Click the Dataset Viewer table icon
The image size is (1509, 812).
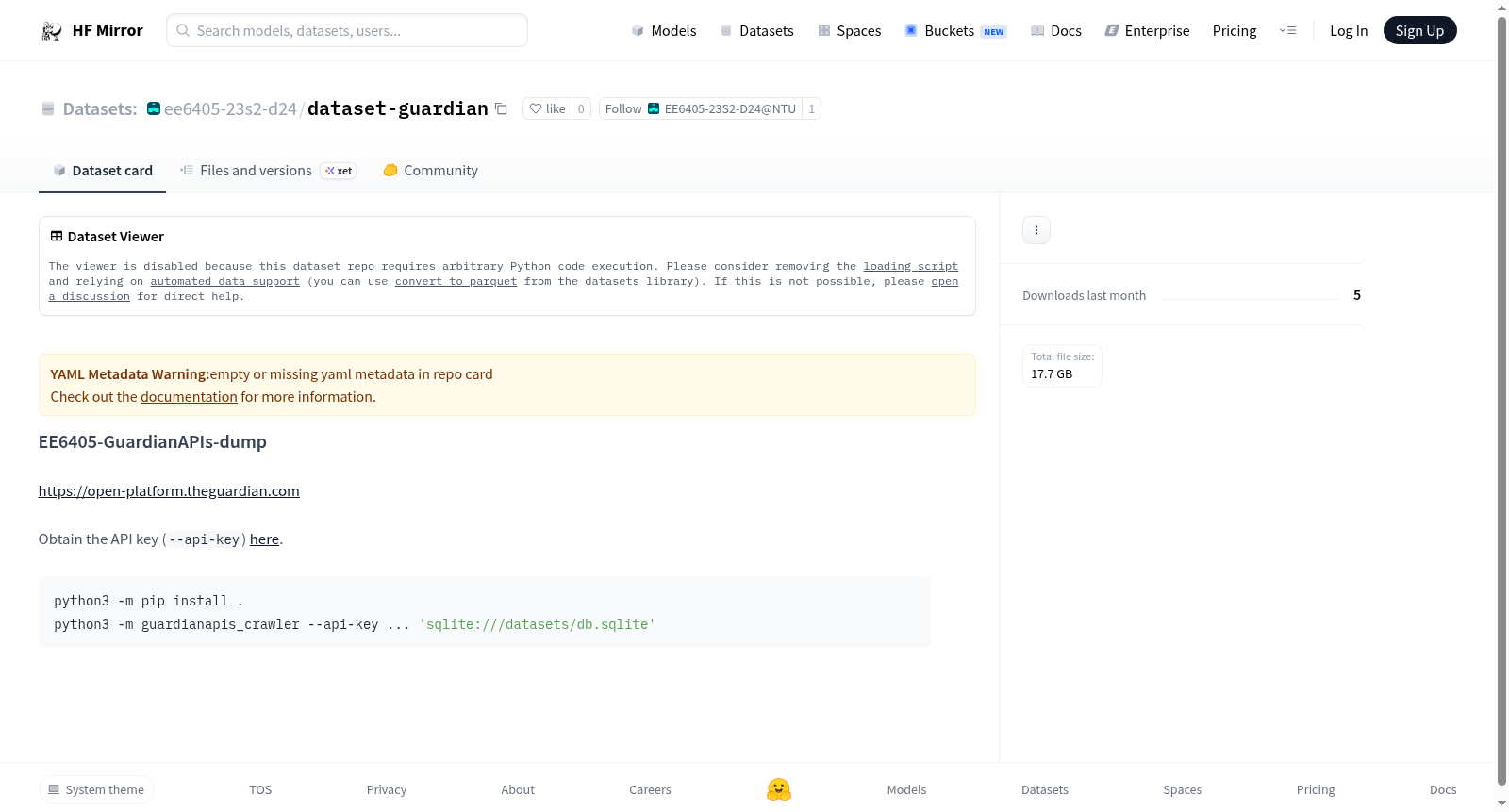57,236
